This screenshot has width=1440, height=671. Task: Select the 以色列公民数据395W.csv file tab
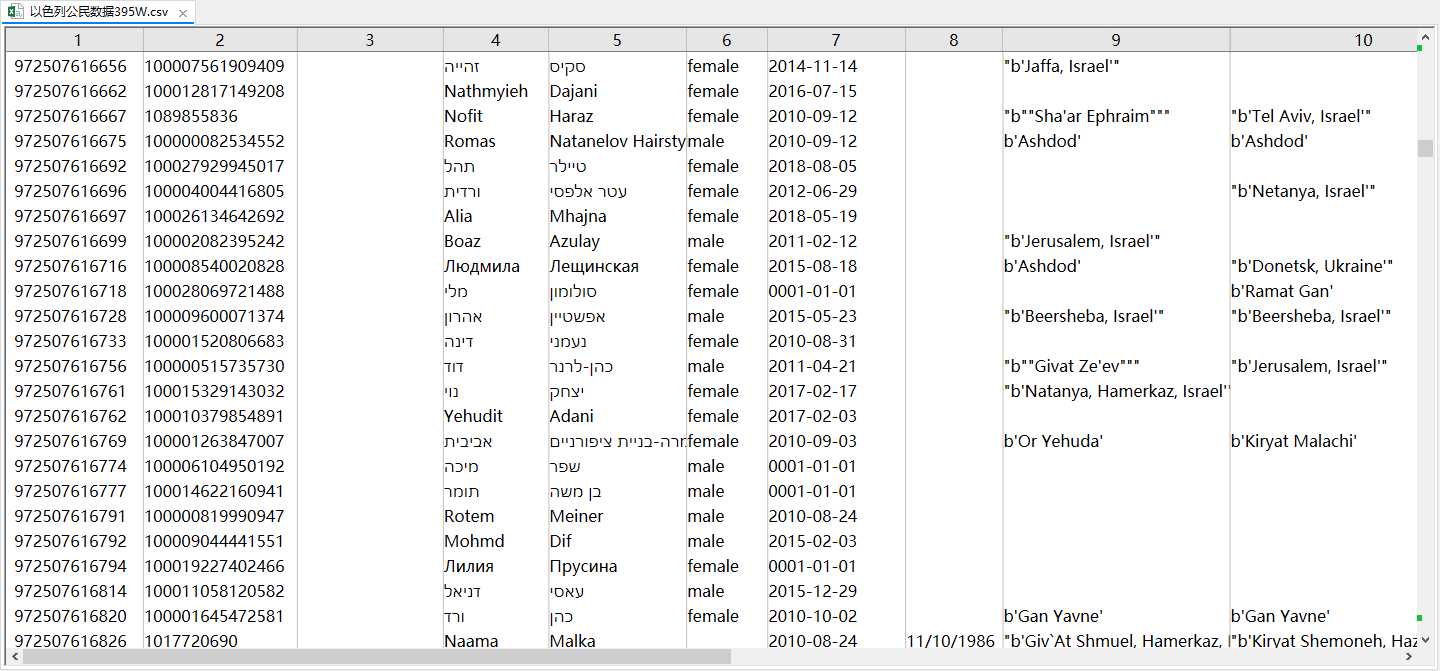coord(98,13)
